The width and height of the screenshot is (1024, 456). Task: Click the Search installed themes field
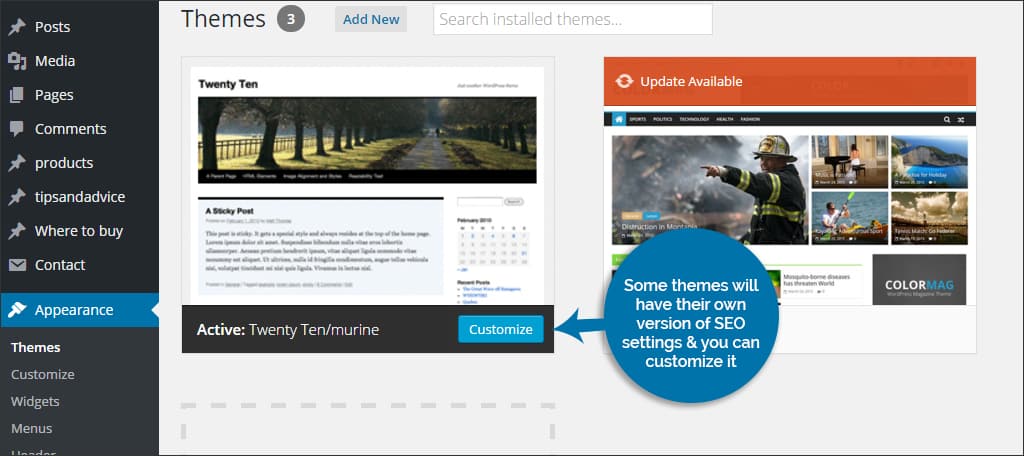coord(573,20)
